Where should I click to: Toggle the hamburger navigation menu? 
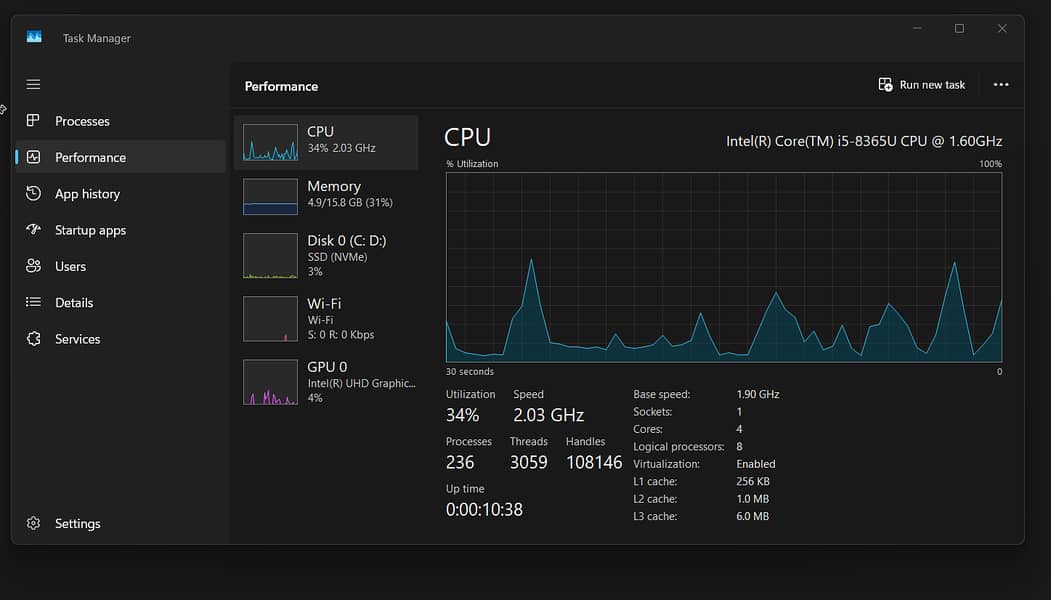[x=33, y=85]
